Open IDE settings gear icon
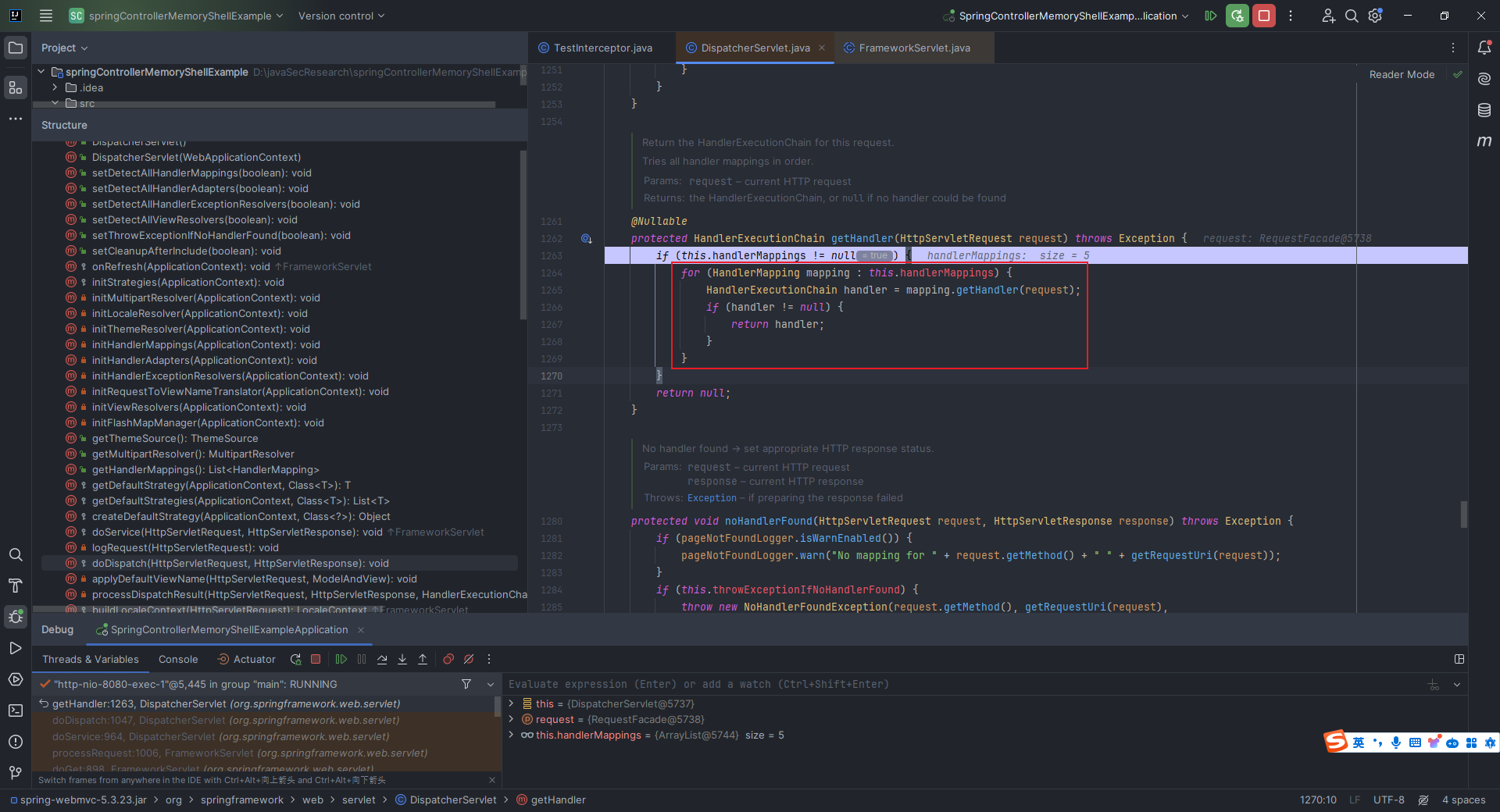Screen dimensions: 1500x812 [x=1376, y=16]
